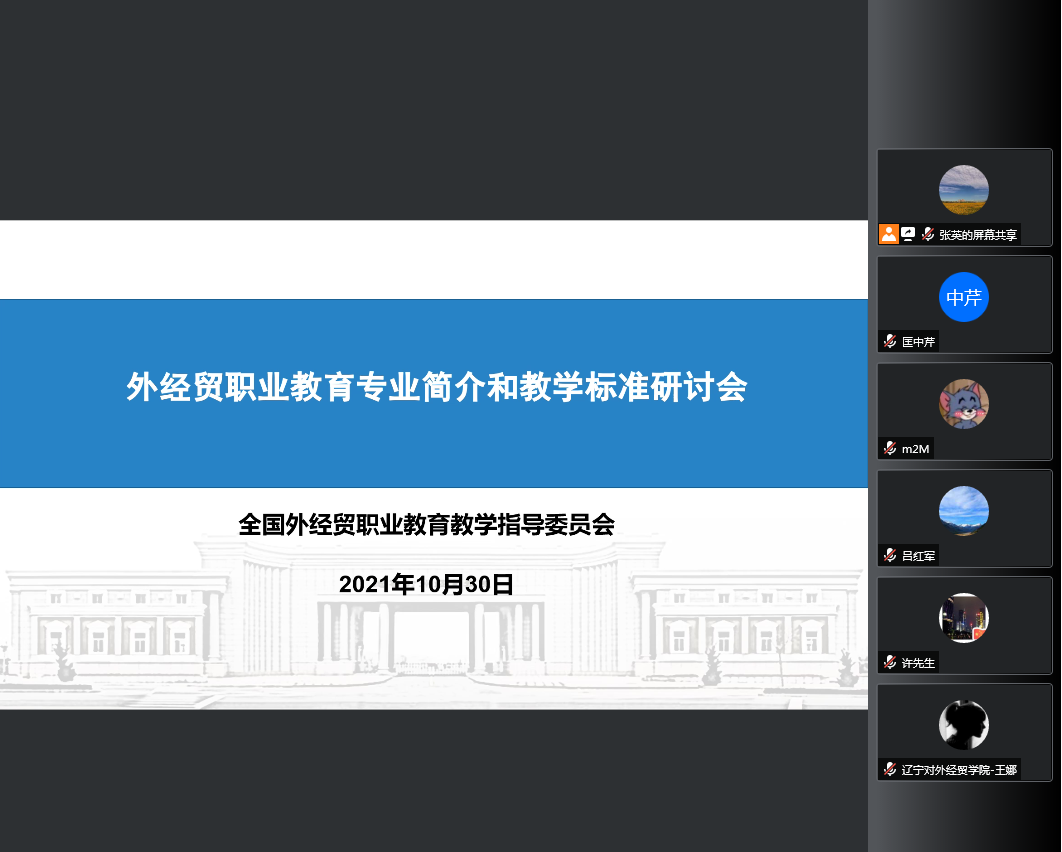
Task: Select the participant name m2M
Action: coord(915,449)
